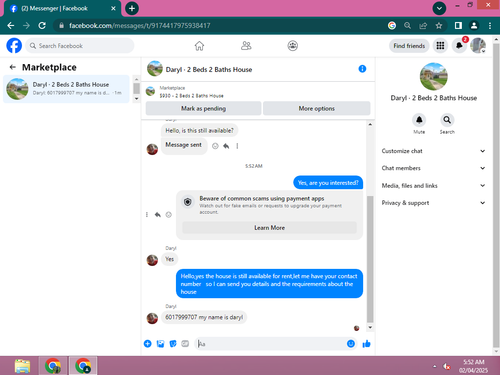Click More options button
The width and height of the screenshot is (500, 375).
[x=317, y=108]
